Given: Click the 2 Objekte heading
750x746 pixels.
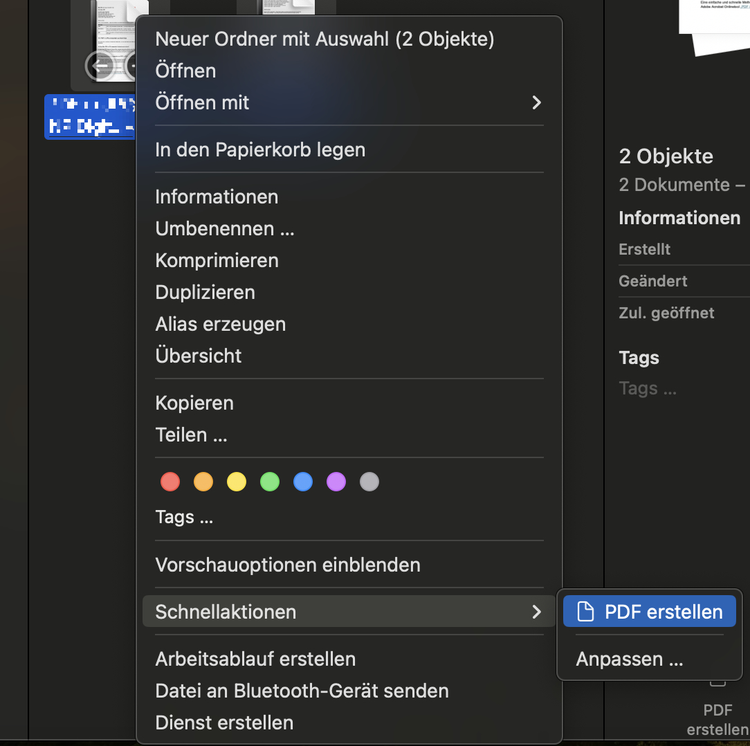Looking at the screenshot, I should coord(666,156).
